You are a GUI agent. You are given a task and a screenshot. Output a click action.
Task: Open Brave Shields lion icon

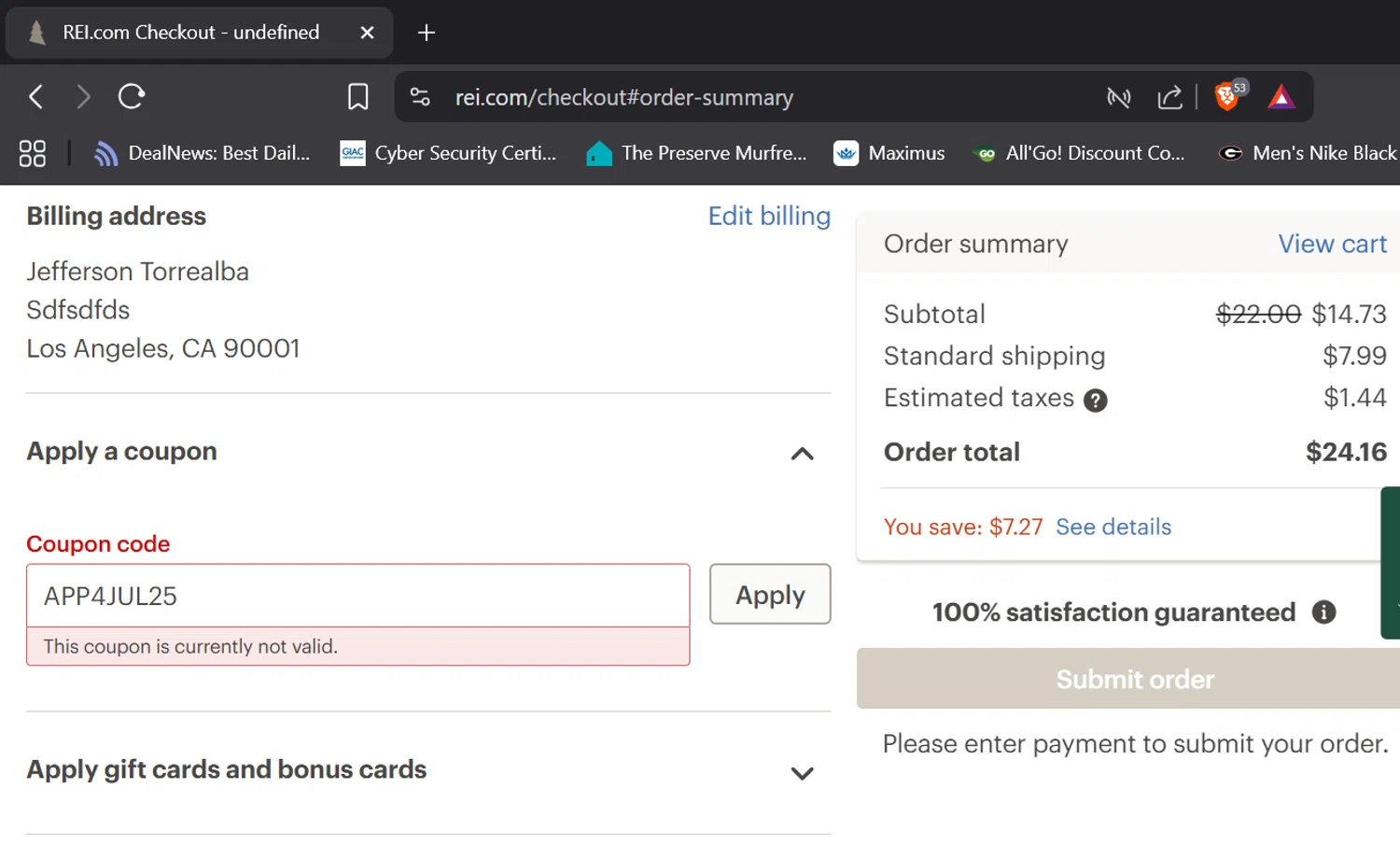[1228, 95]
